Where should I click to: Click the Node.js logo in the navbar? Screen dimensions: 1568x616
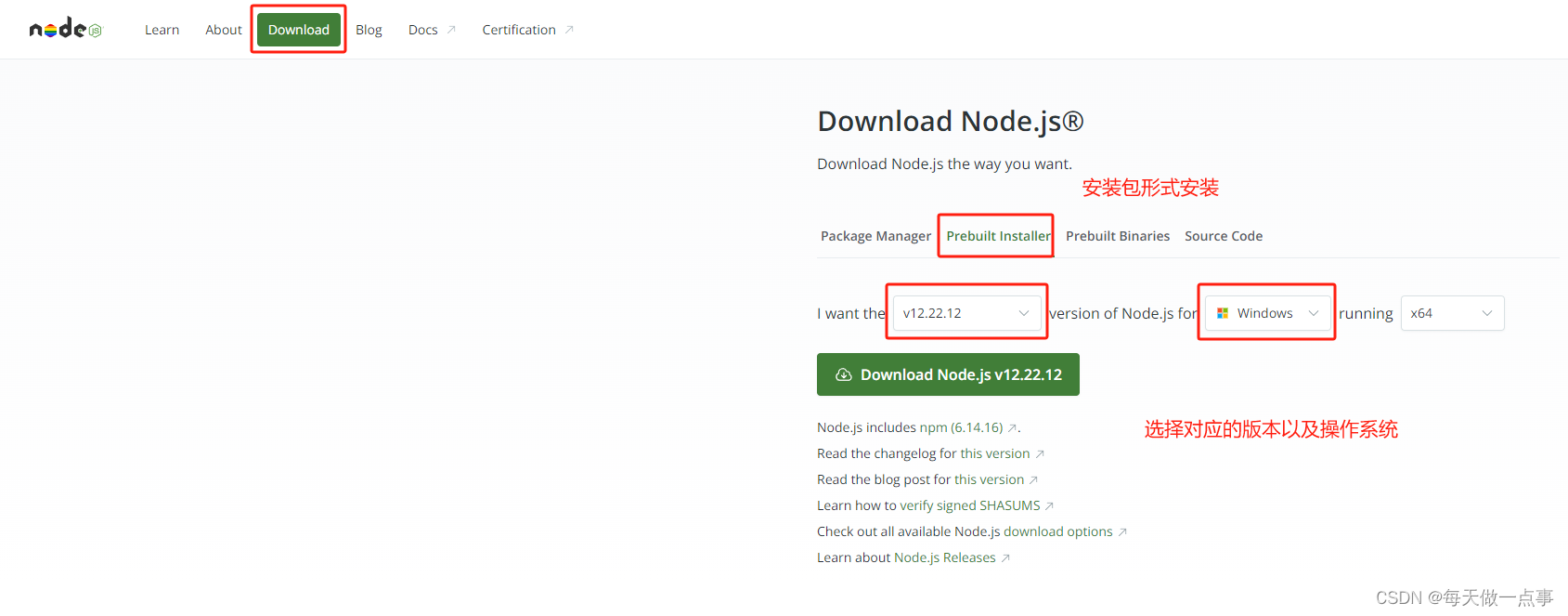[56, 28]
